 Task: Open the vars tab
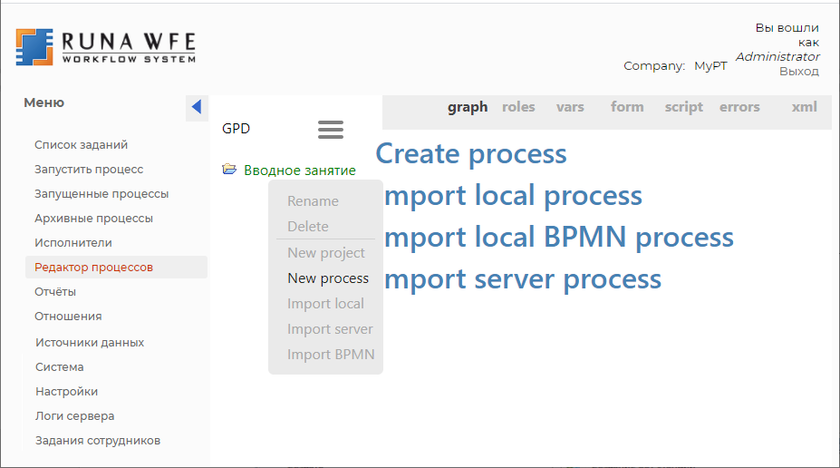[570, 107]
